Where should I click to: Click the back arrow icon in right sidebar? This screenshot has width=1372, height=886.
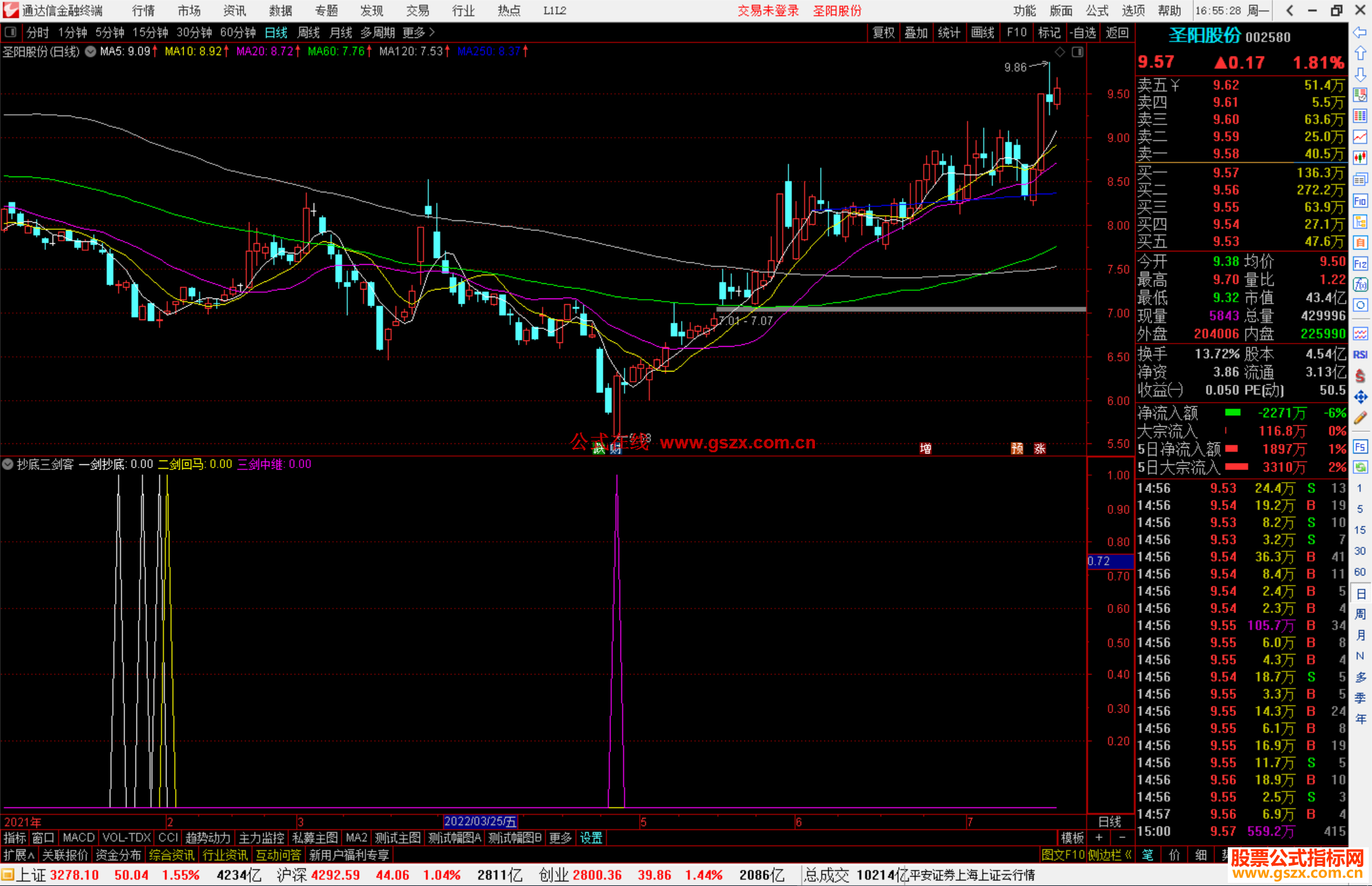[x=1360, y=32]
